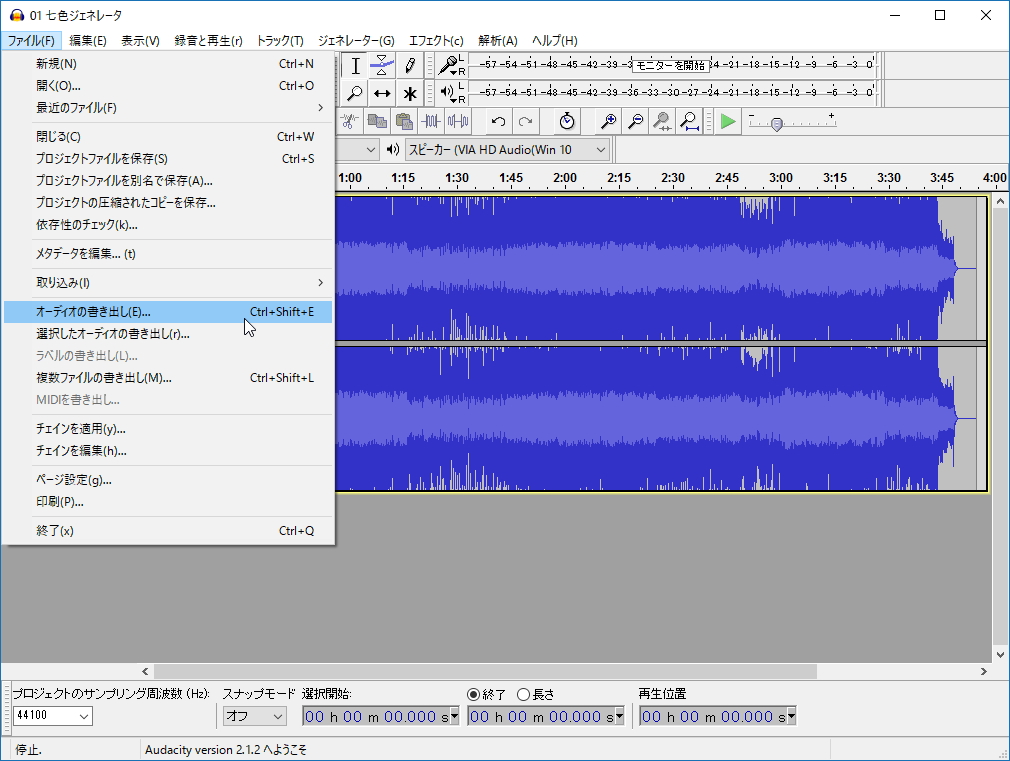The image size is (1010, 761).
Task: Select the 終了 radio button
Action: (x=471, y=693)
